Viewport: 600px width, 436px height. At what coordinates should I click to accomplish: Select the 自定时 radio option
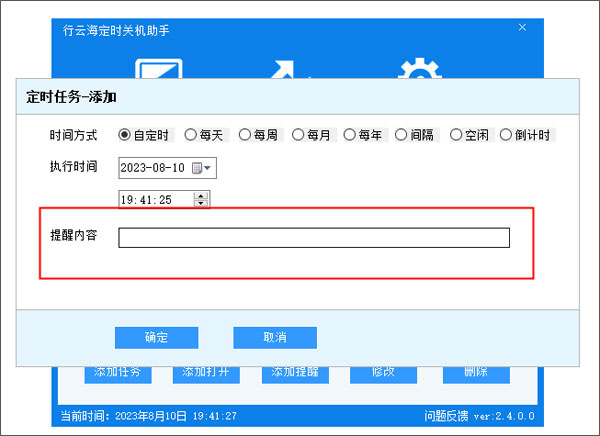125,135
